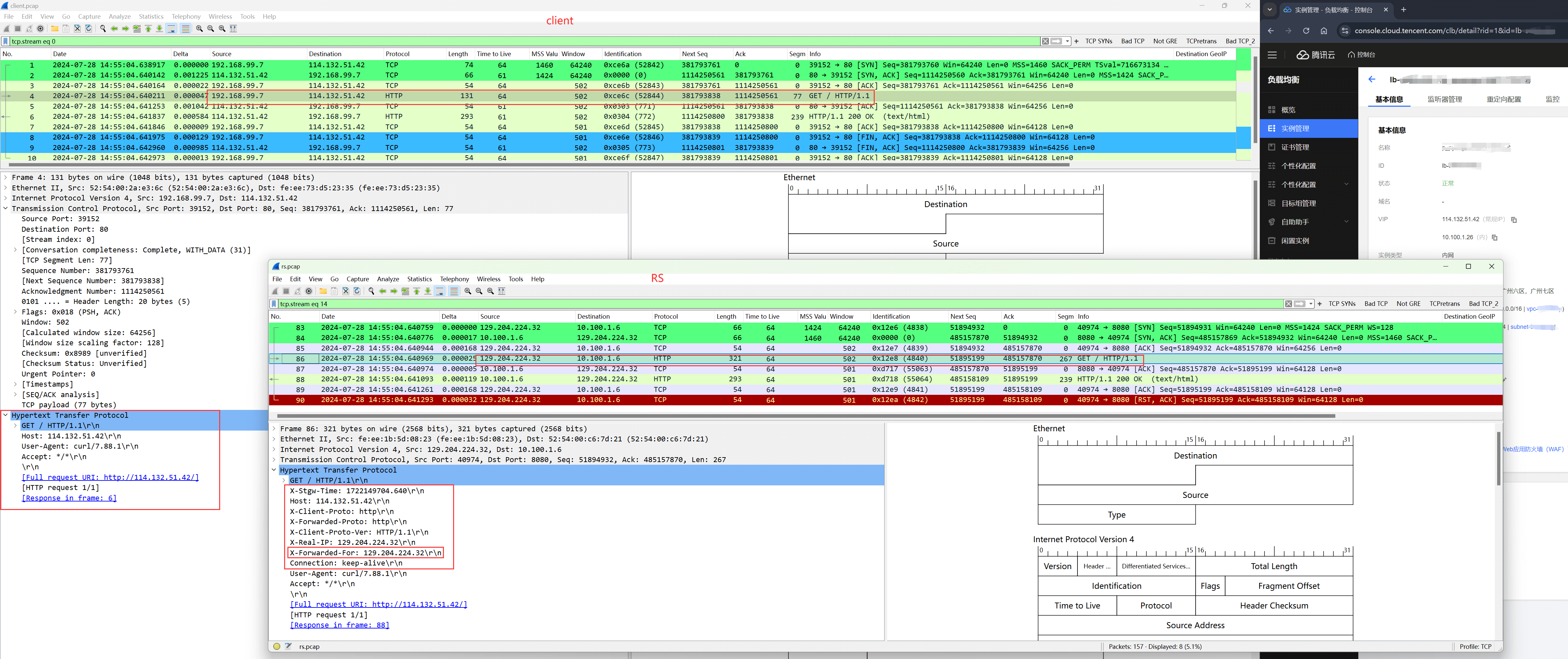Click TCP SYNs filter button in client.pcap
This screenshot has width=1568, height=659.
(x=1099, y=41)
